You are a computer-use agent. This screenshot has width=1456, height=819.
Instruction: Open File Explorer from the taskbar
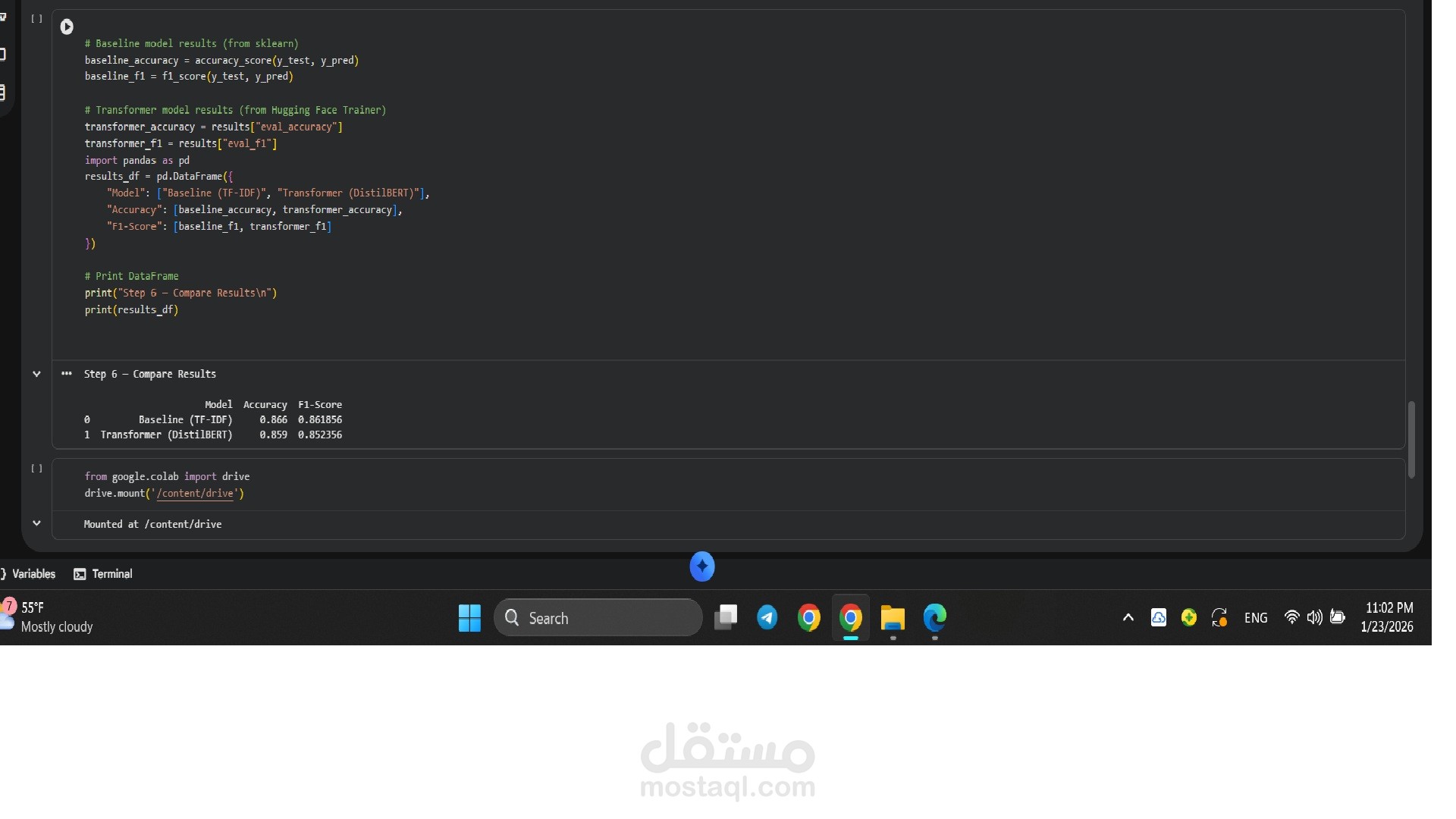pyautogui.click(x=893, y=617)
